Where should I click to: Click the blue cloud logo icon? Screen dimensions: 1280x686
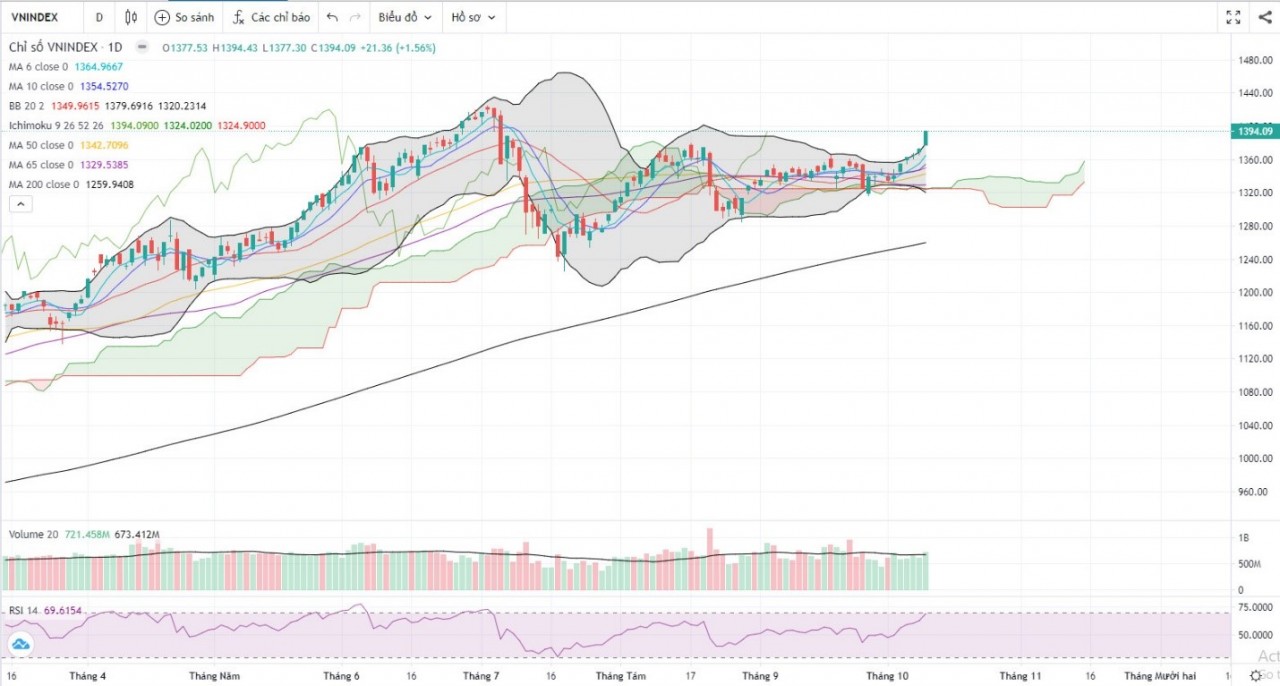(19, 645)
